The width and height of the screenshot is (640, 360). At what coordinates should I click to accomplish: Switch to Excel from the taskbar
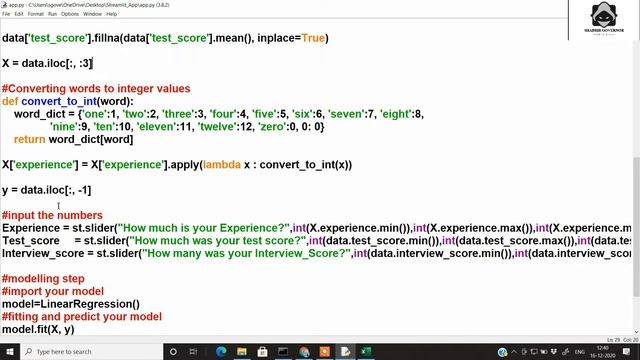click(366, 351)
